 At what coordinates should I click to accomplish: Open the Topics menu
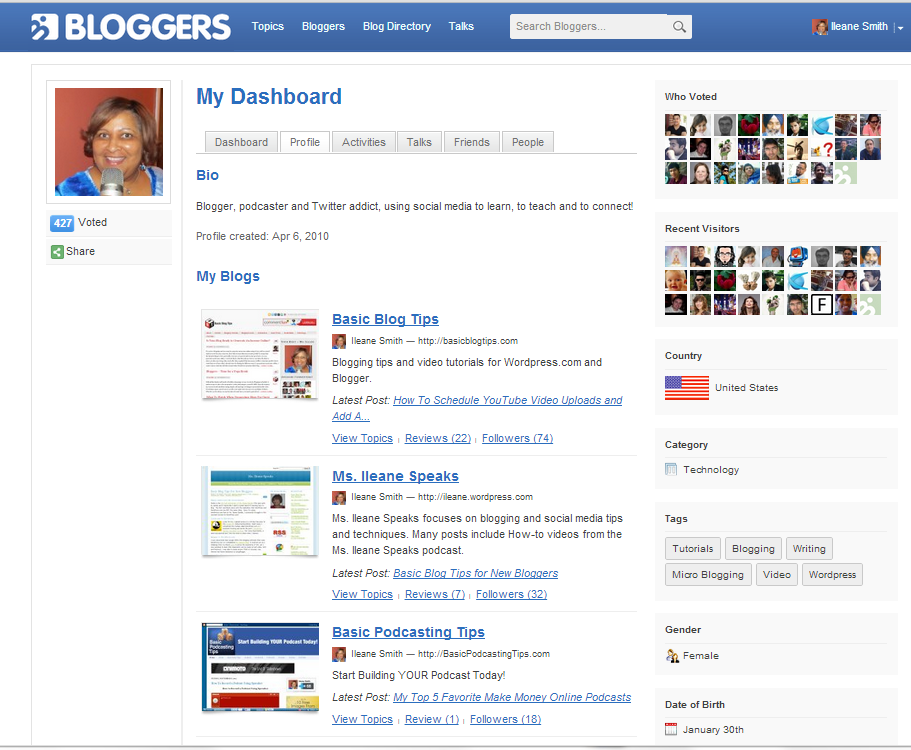[267, 26]
